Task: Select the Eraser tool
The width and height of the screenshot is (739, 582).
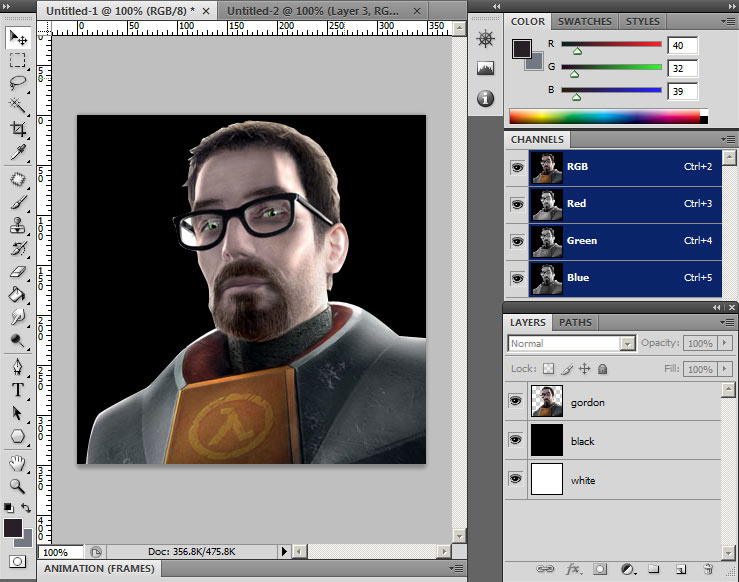Action: 18,271
